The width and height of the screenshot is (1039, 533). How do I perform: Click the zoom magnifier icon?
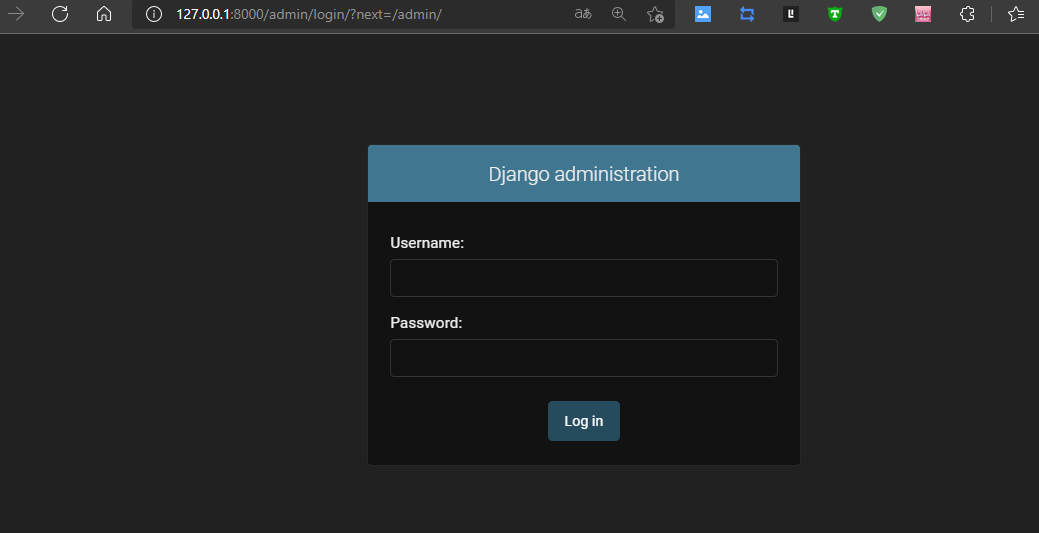pos(619,14)
